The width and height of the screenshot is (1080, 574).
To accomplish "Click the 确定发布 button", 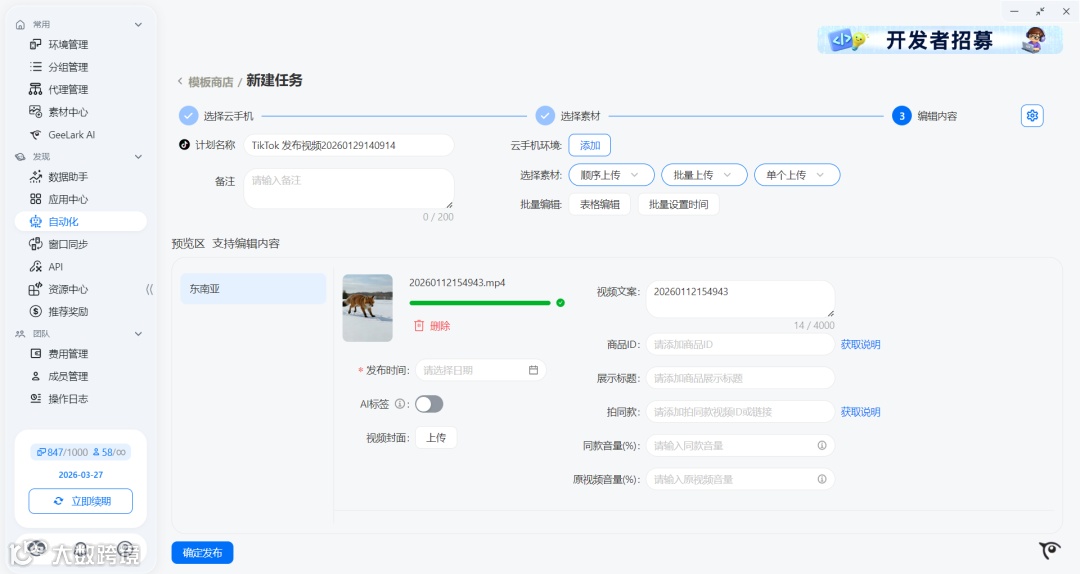I will 202,553.
